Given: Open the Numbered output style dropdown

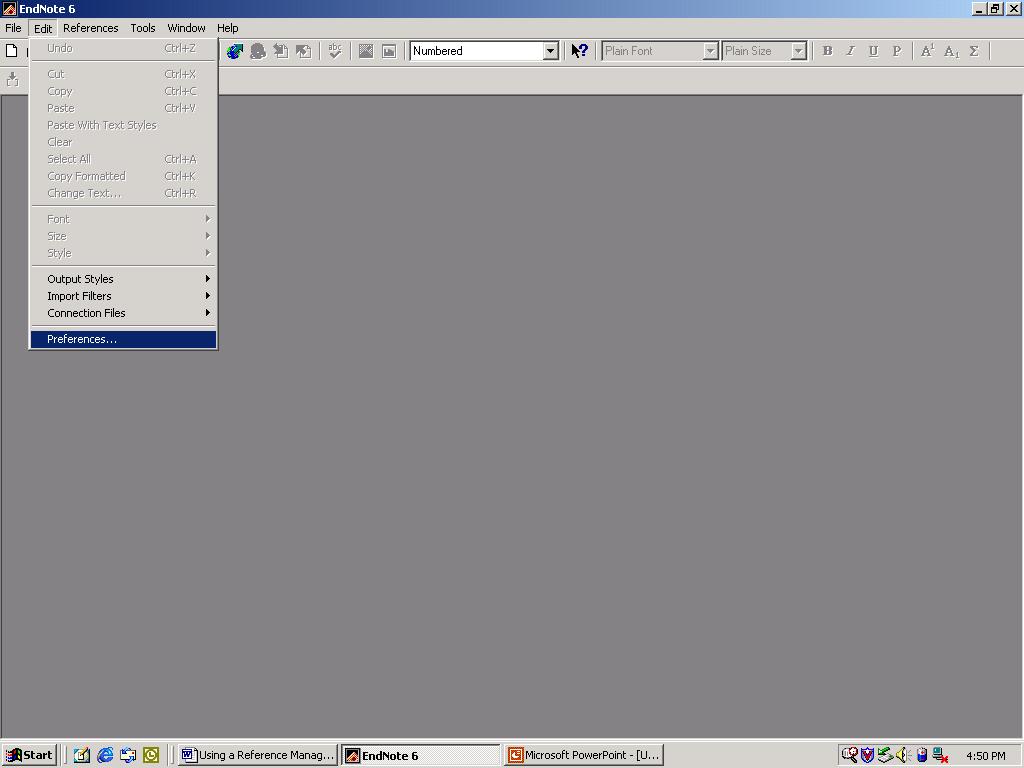Looking at the screenshot, I should click(551, 51).
